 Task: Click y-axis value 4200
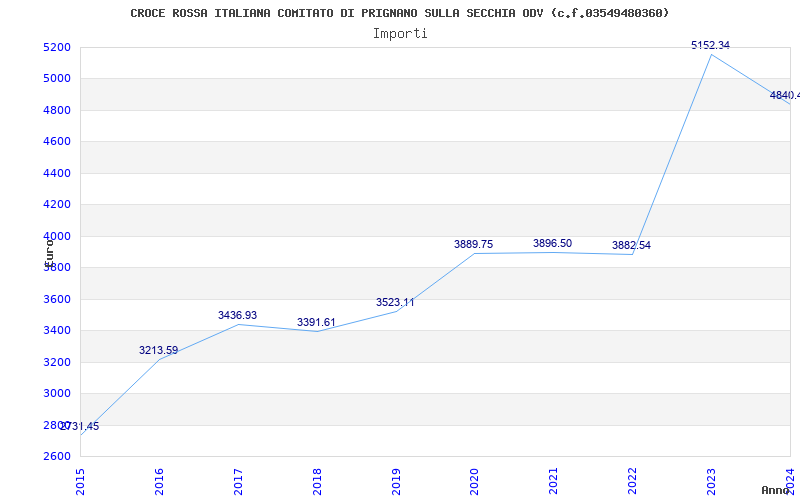click(56, 205)
